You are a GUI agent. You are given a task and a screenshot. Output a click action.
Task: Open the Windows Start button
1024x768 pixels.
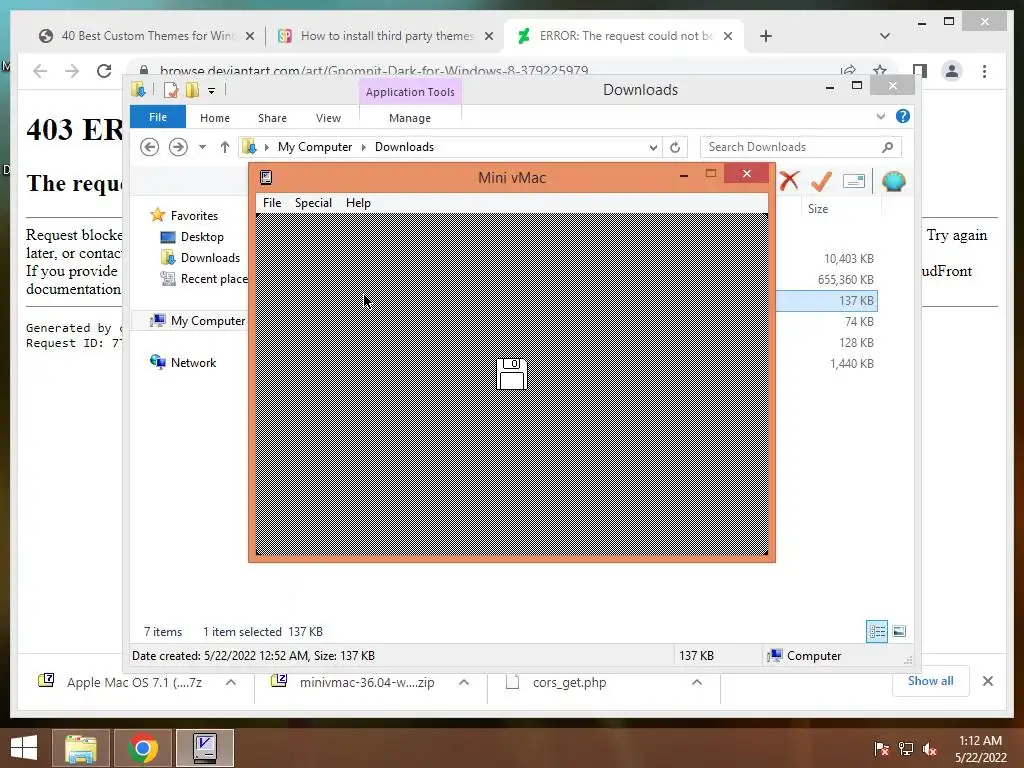click(x=24, y=748)
